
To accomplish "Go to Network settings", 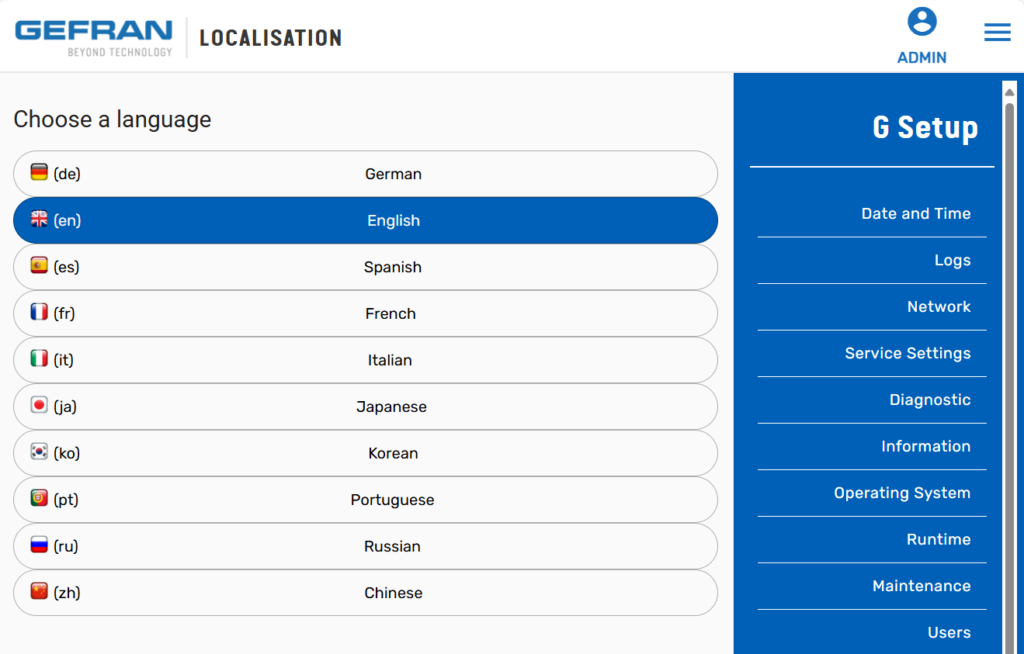I will point(938,306).
